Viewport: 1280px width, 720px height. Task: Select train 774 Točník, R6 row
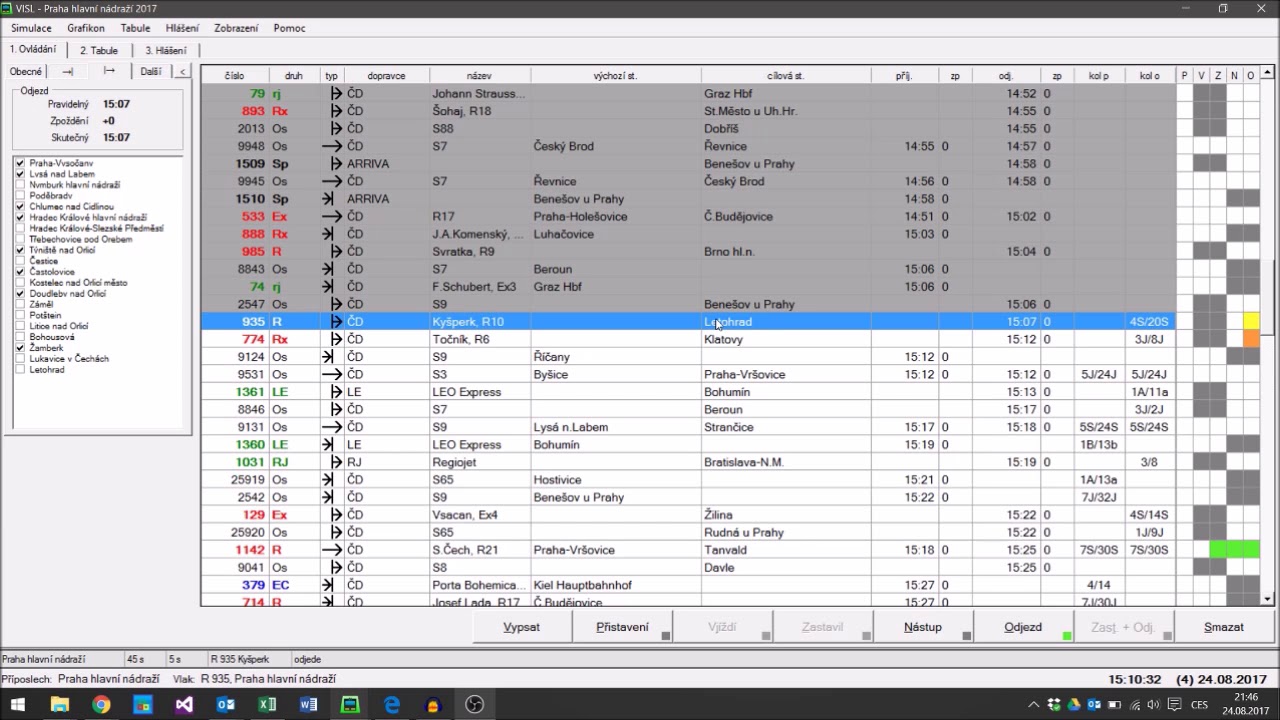[x=688, y=339]
